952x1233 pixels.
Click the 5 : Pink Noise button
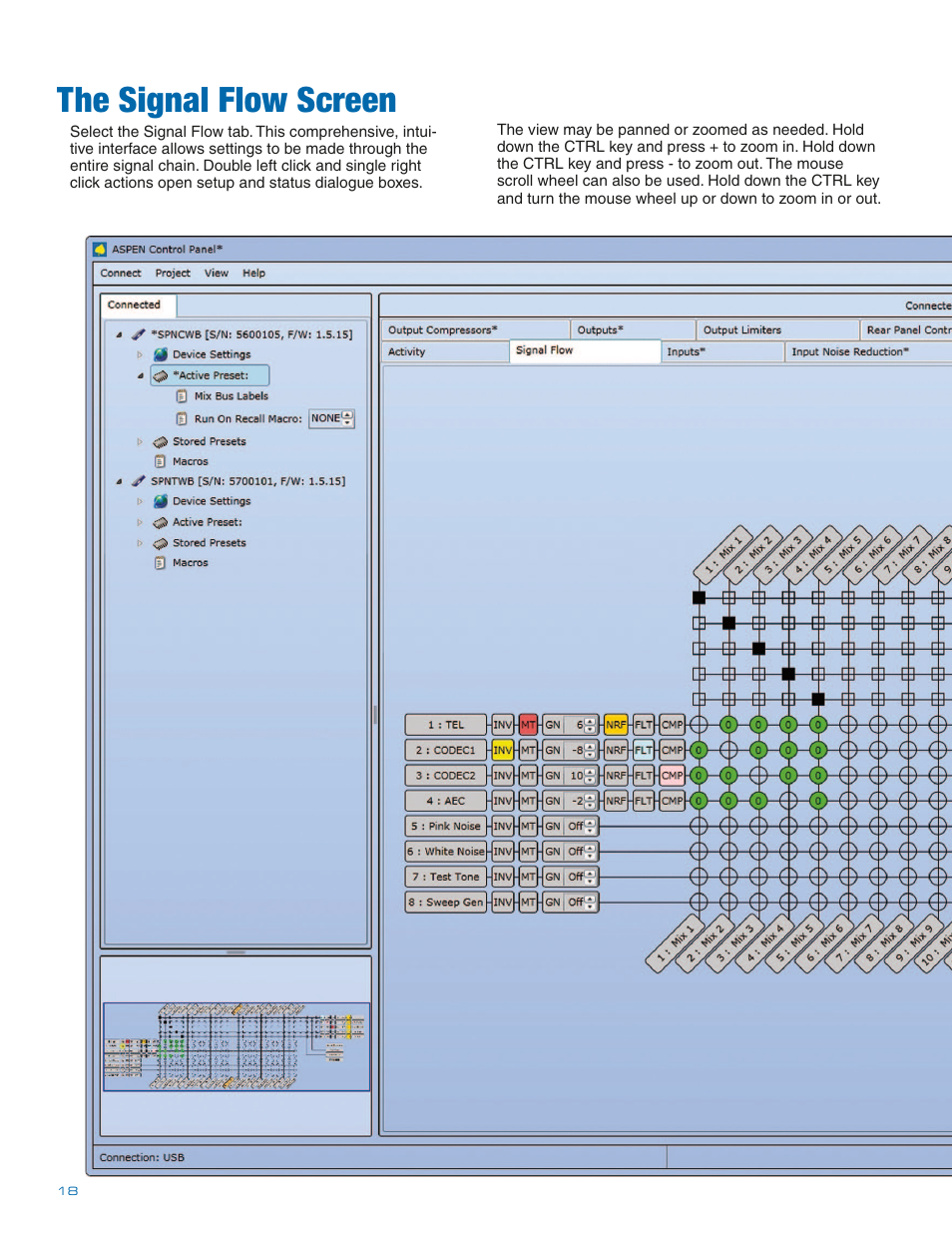coord(446,826)
